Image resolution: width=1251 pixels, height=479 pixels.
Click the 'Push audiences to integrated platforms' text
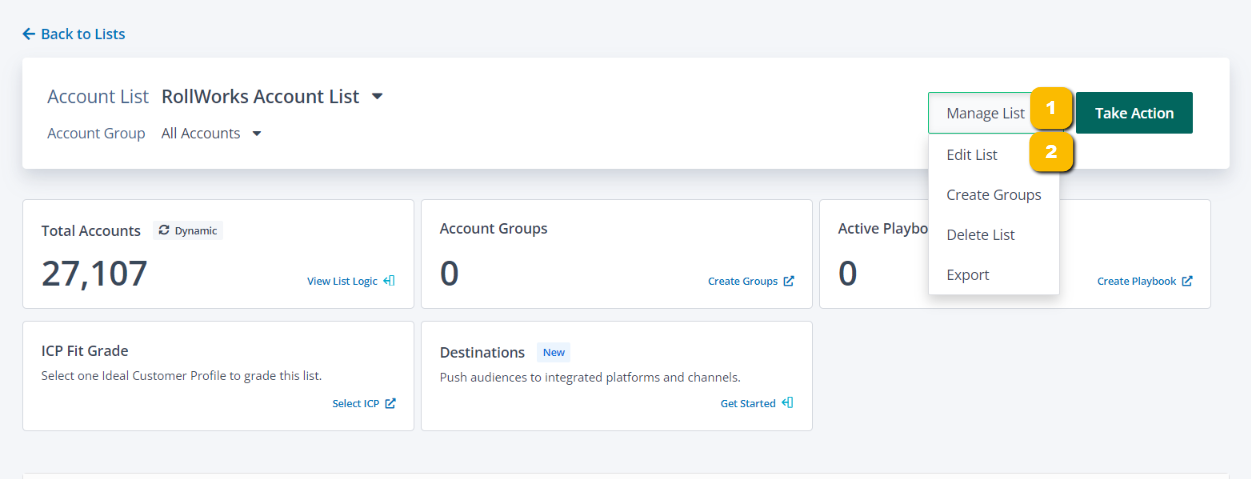tap(590, 377)
